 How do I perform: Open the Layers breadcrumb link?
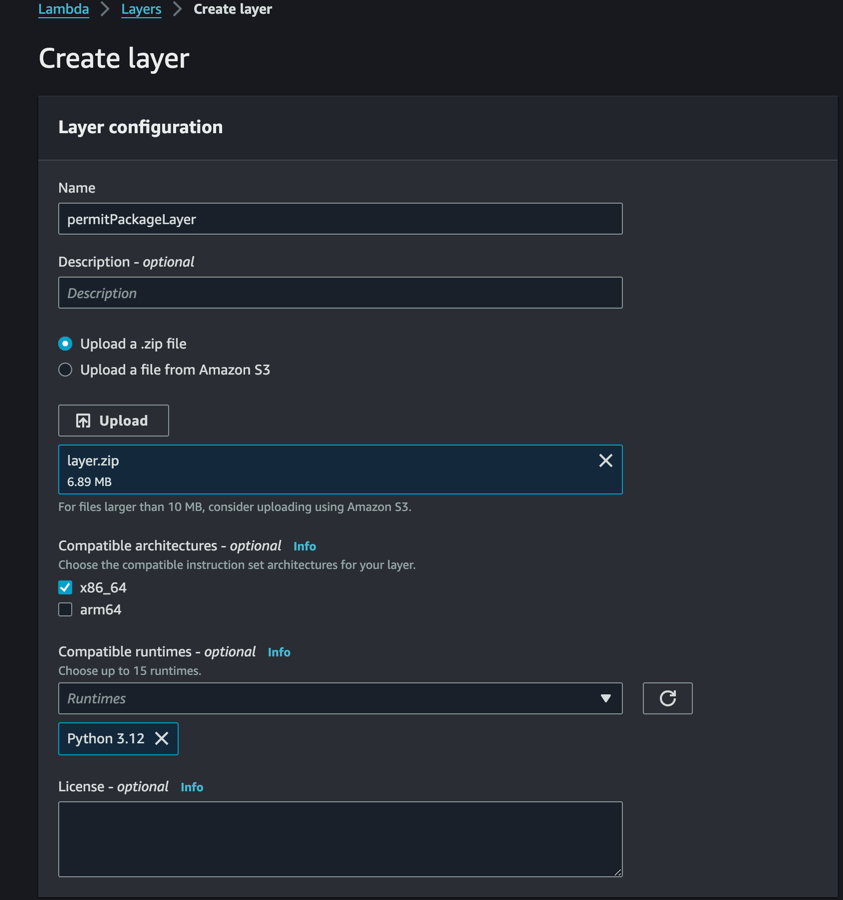pos(140,9)
